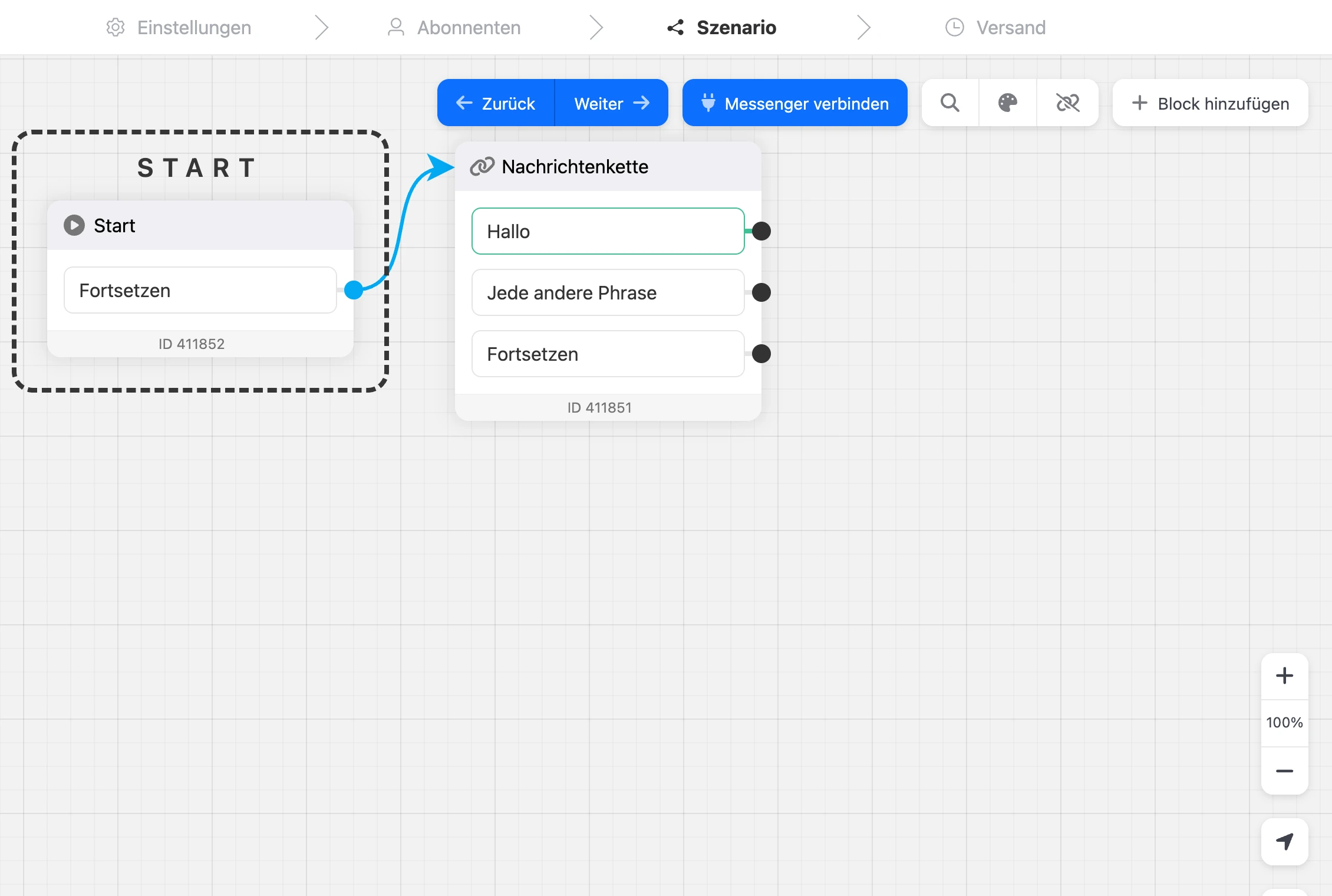Click the play icon in Start block

pyautogui.click(x=74, y=225)
